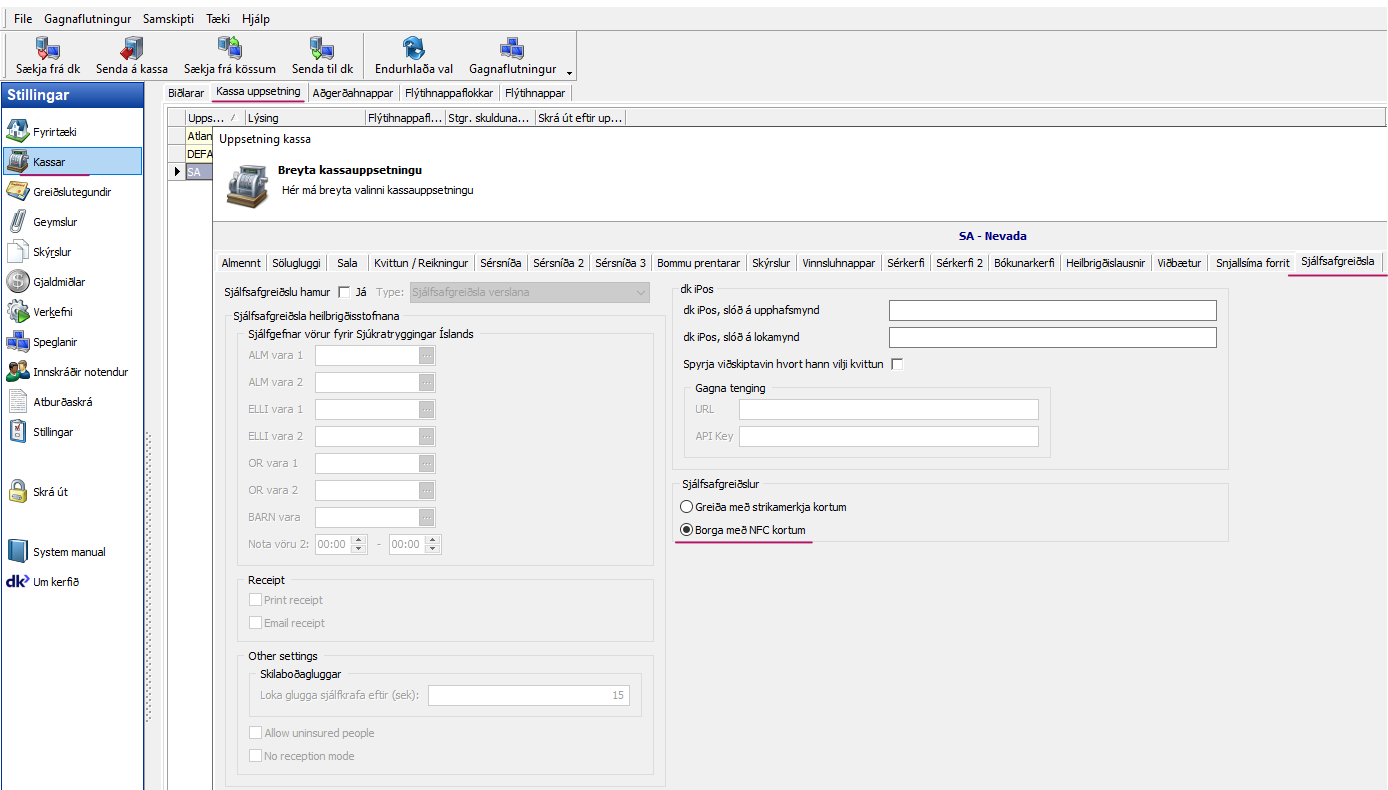Click Endurhlaða val refresh icon

[x=413, y=49]
